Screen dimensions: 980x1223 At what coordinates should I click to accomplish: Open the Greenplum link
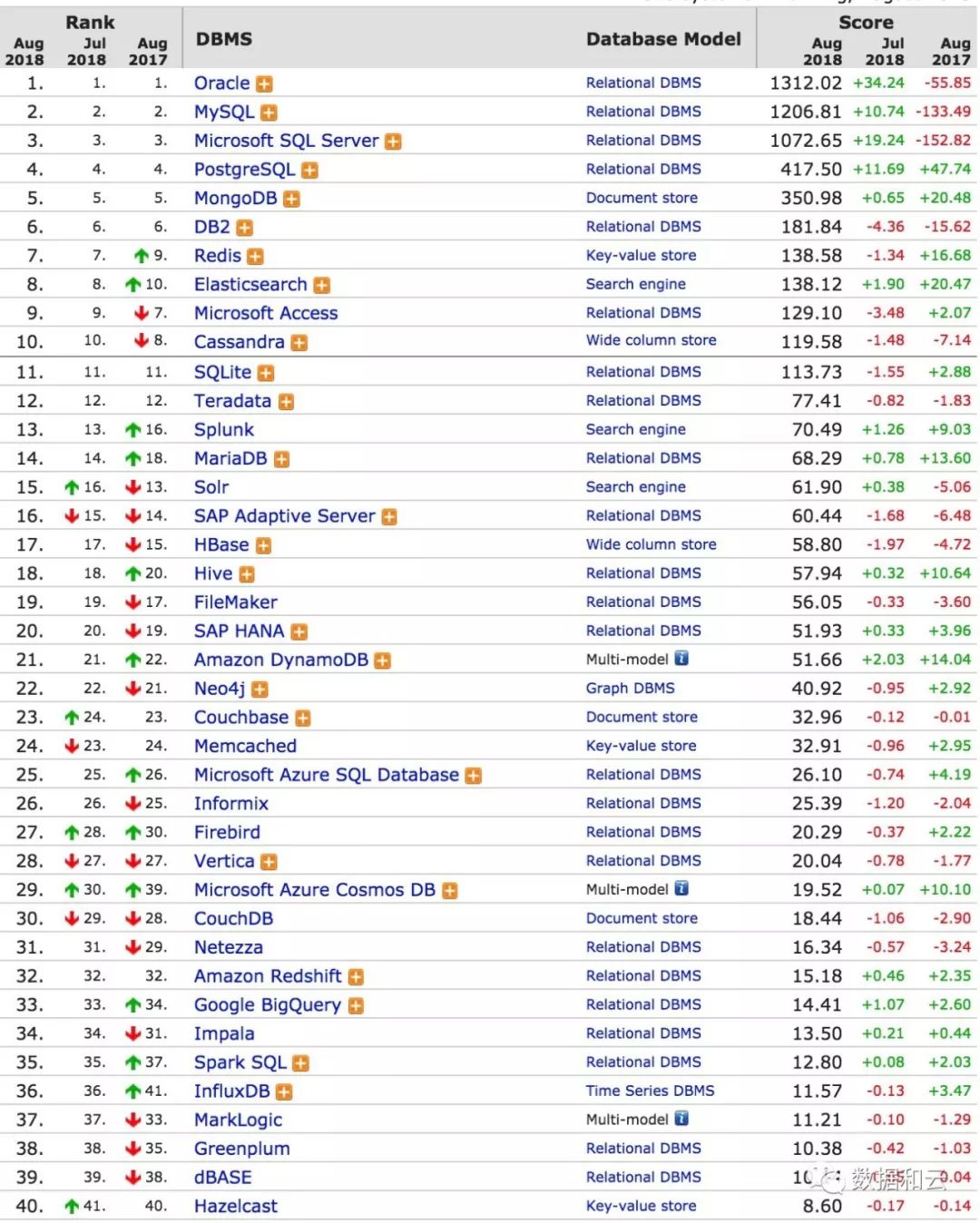[x=242, y=1149]
